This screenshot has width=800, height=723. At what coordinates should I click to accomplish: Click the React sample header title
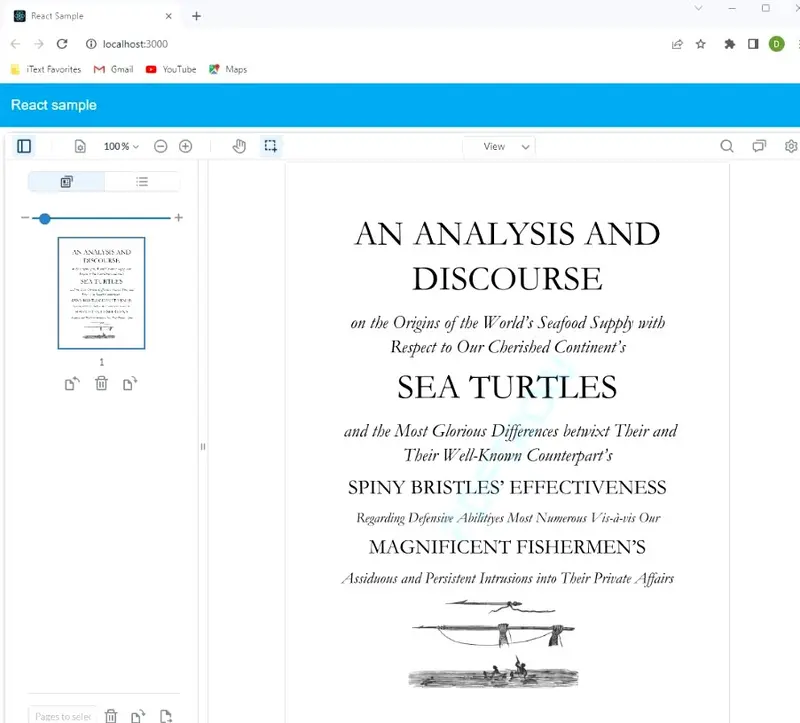54,105
